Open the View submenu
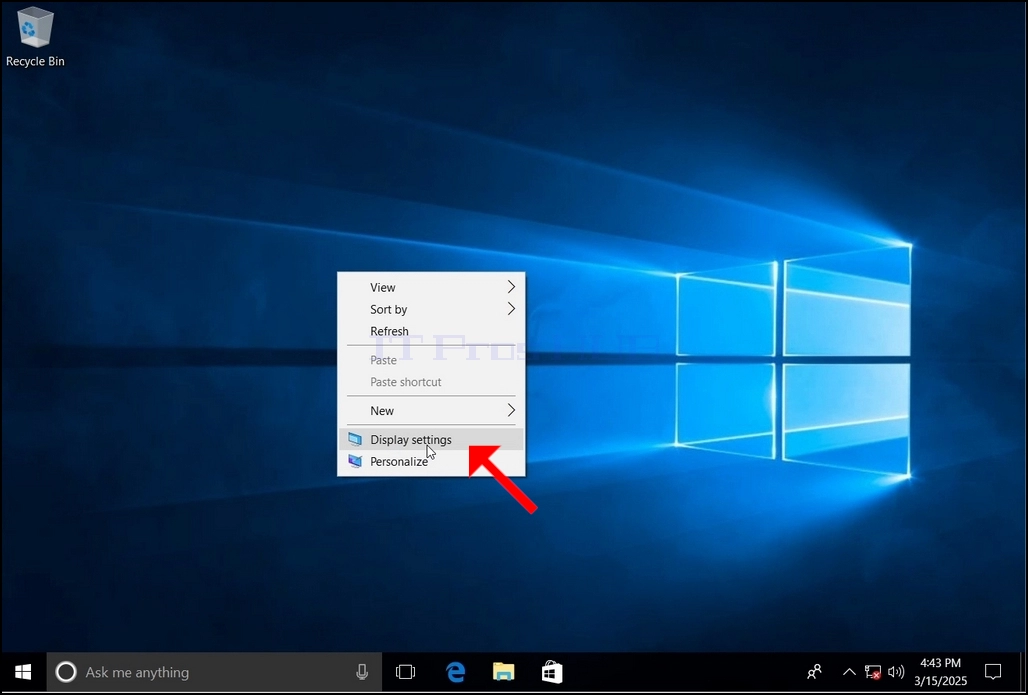 point(431,287)
